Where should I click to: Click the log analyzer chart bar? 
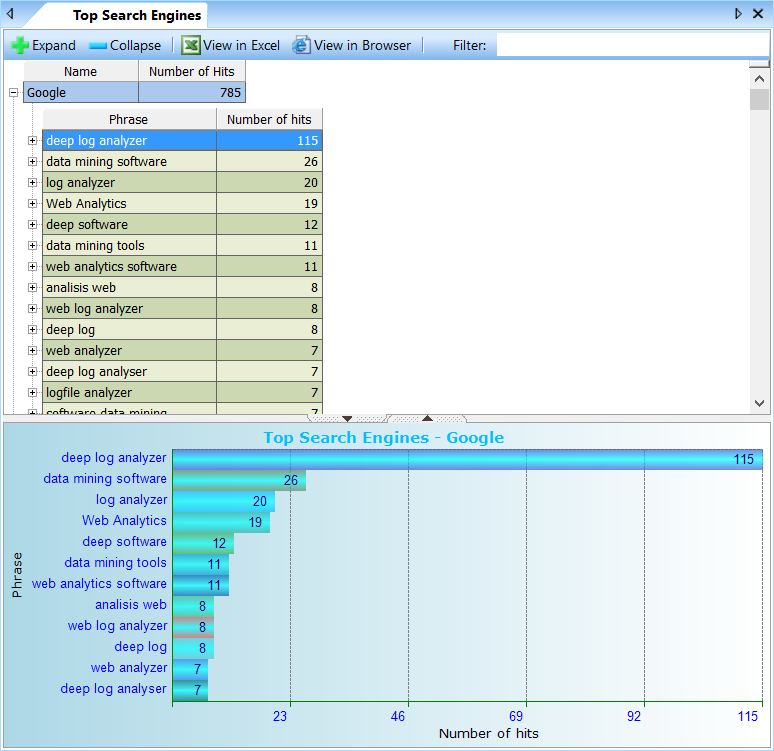pyautogui.click(x=224, y=501)
